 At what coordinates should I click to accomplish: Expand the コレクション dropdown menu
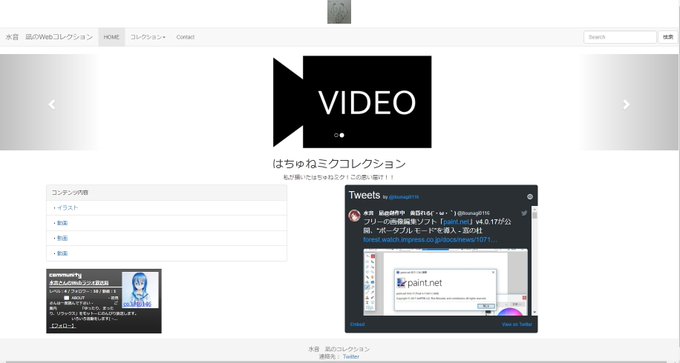148,37
